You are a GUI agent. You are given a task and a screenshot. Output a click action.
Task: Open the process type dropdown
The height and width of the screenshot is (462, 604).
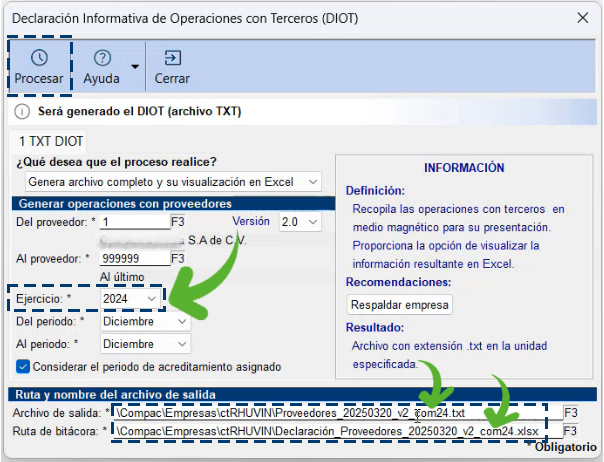pos(172,182)
